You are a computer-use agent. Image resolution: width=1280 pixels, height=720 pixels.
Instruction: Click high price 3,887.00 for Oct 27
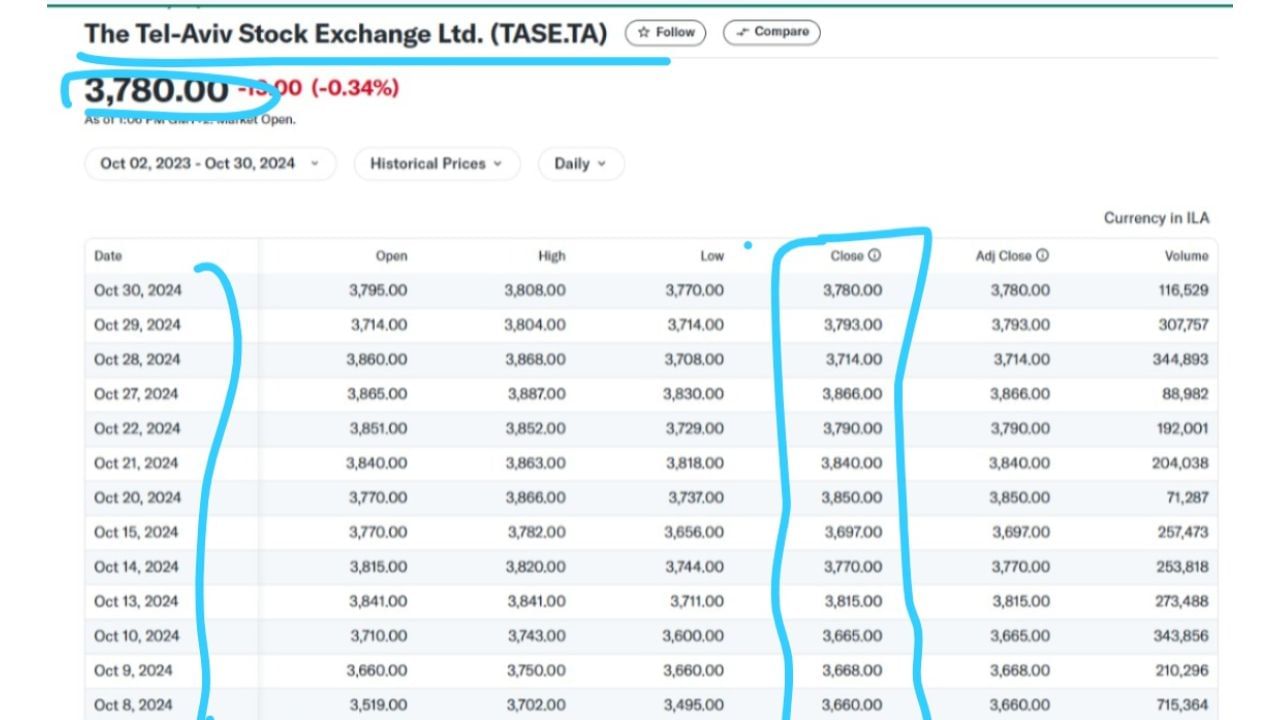[535, 394]
